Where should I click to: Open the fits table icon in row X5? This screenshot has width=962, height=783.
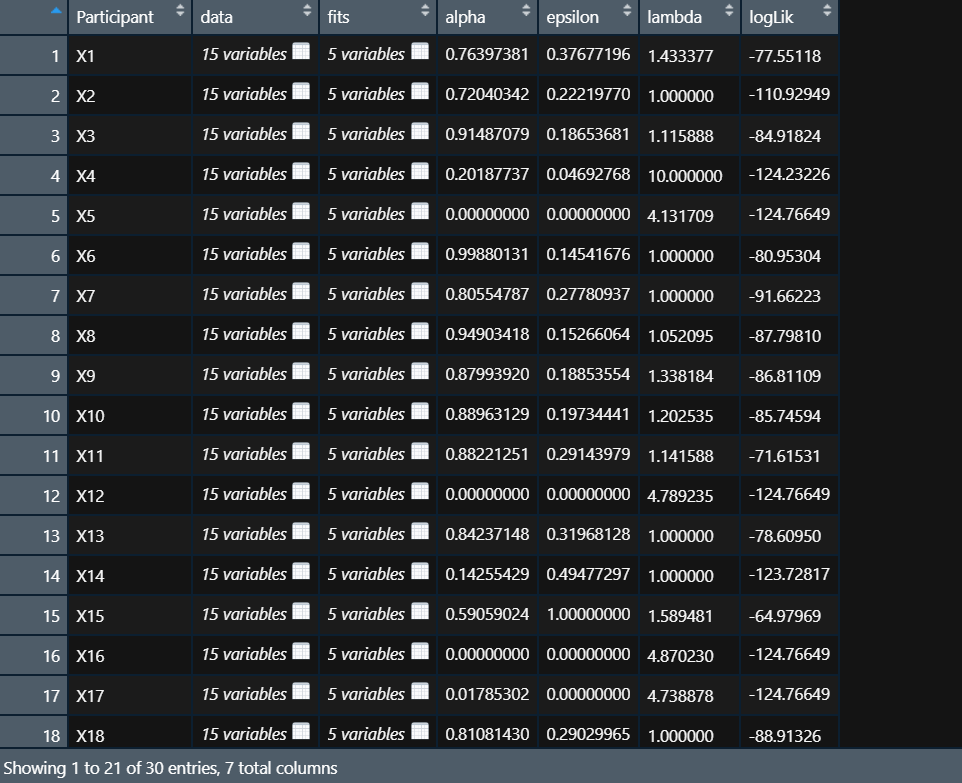(x=420, y=211)
